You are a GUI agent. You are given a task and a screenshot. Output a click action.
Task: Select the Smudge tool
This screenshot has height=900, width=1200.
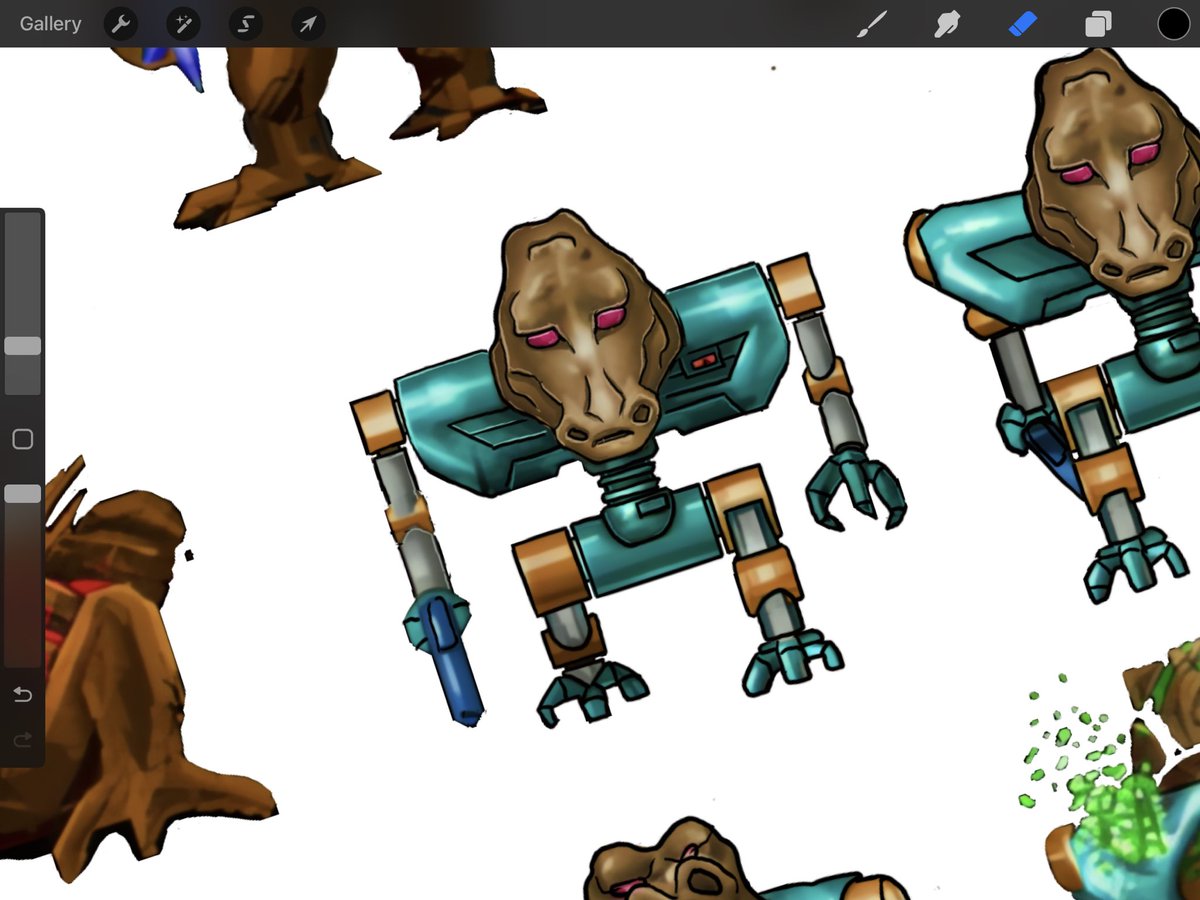[946, 23]
